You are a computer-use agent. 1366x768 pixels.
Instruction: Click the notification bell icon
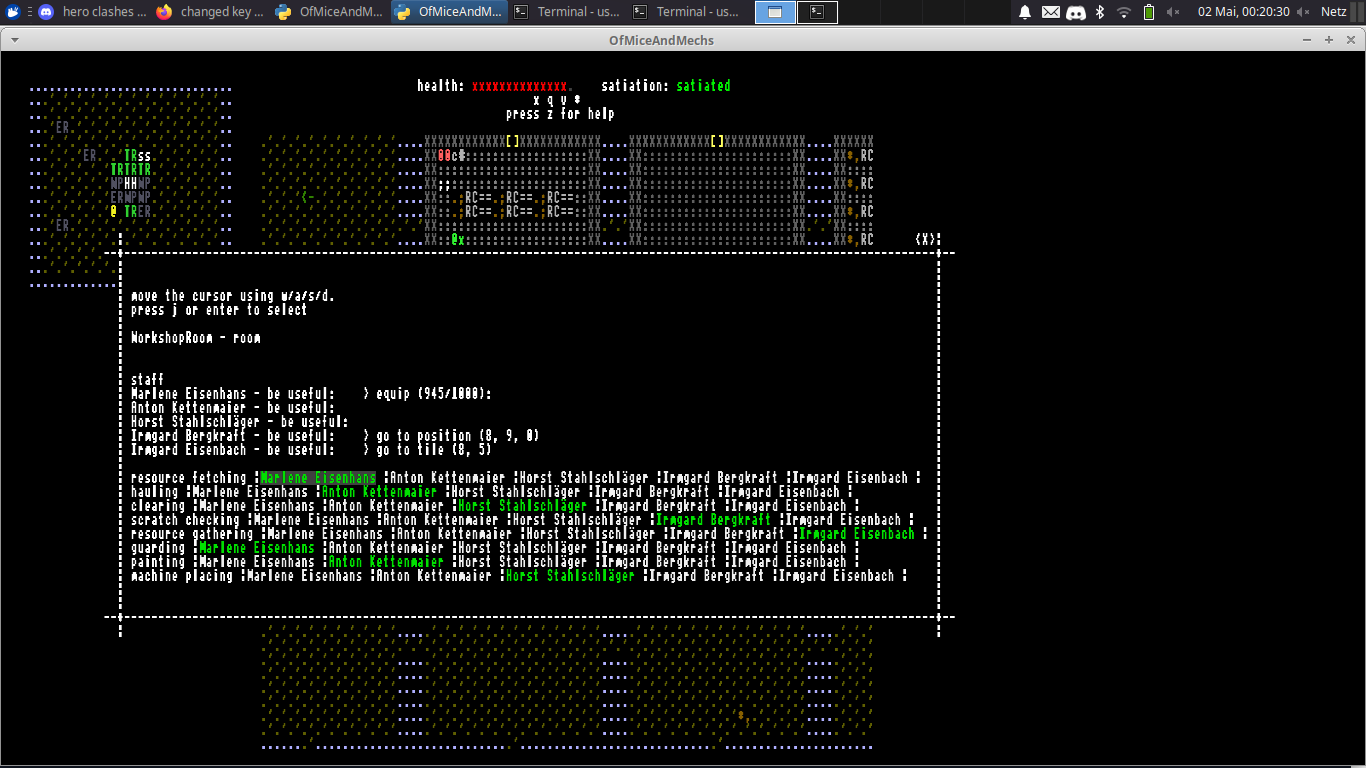pyautogui.click(x=1024, y=12)
